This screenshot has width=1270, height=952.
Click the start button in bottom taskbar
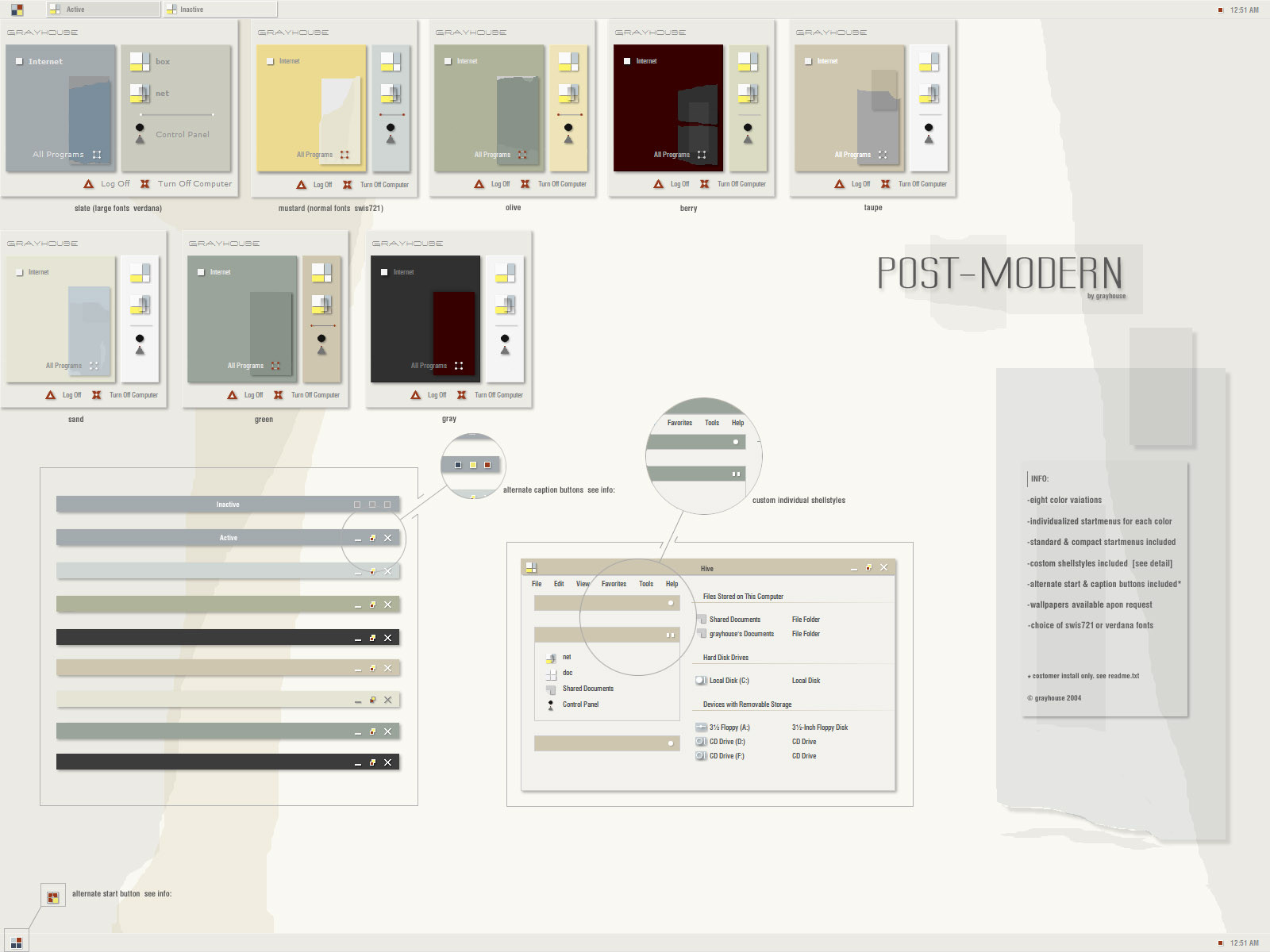[x=16, y=942]
